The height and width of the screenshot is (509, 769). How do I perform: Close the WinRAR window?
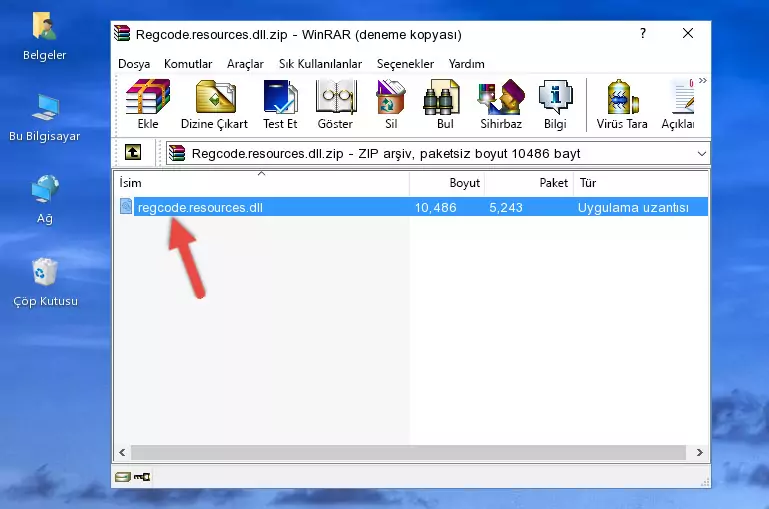(688, 33)
